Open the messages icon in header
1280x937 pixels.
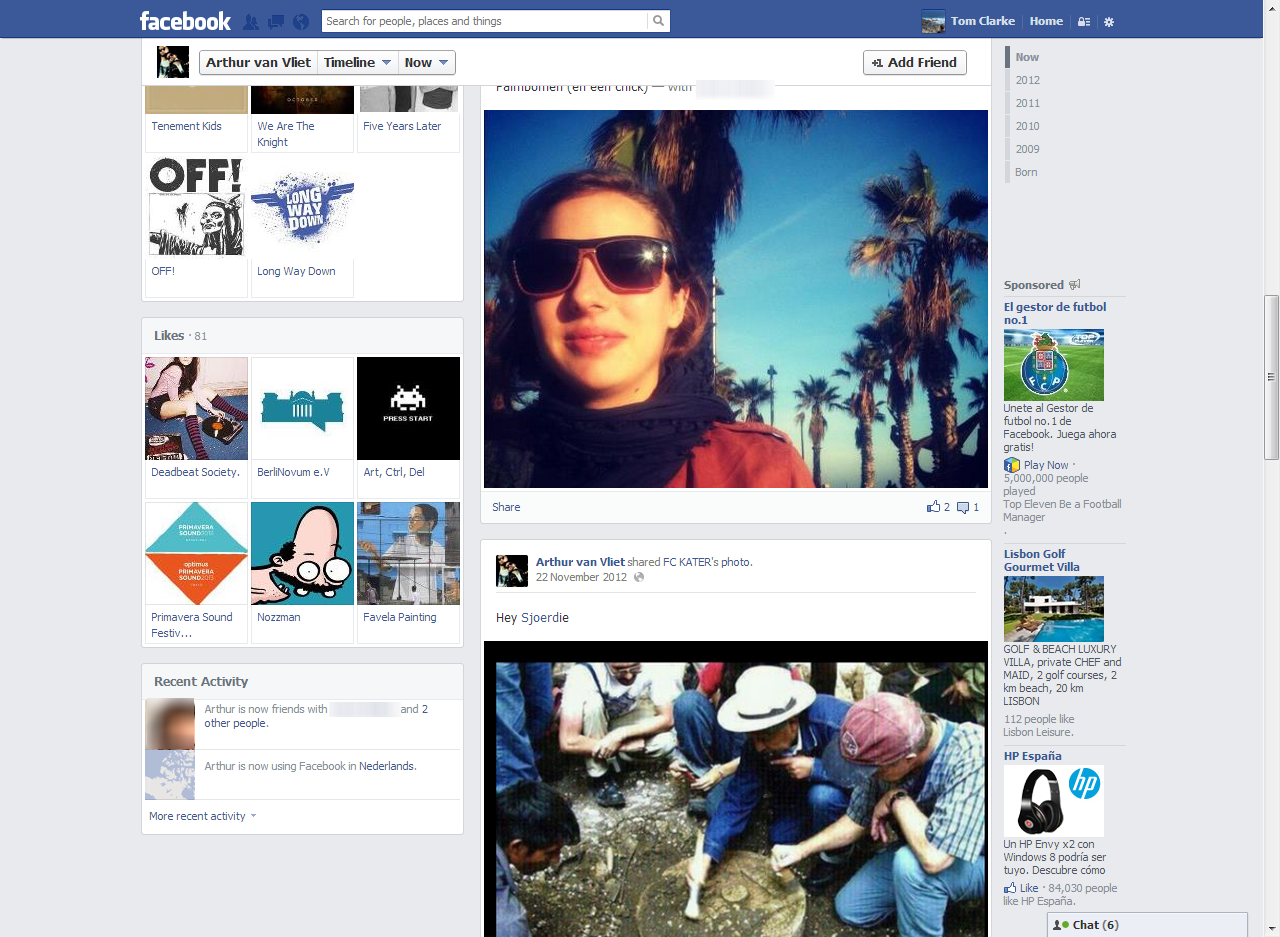[x=276, y=21]
